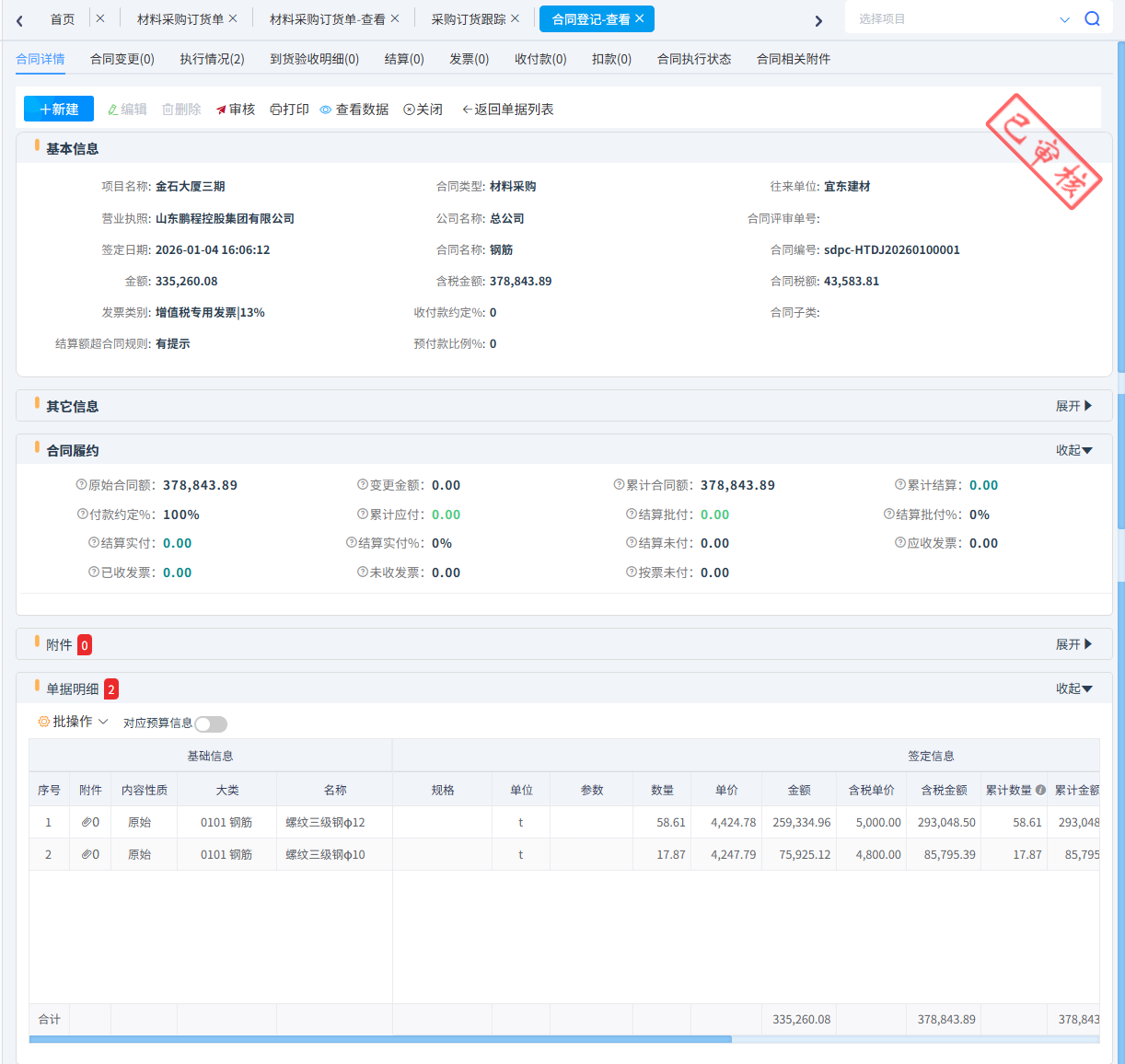Collapse the 合同履约 section

point(1073,450)
